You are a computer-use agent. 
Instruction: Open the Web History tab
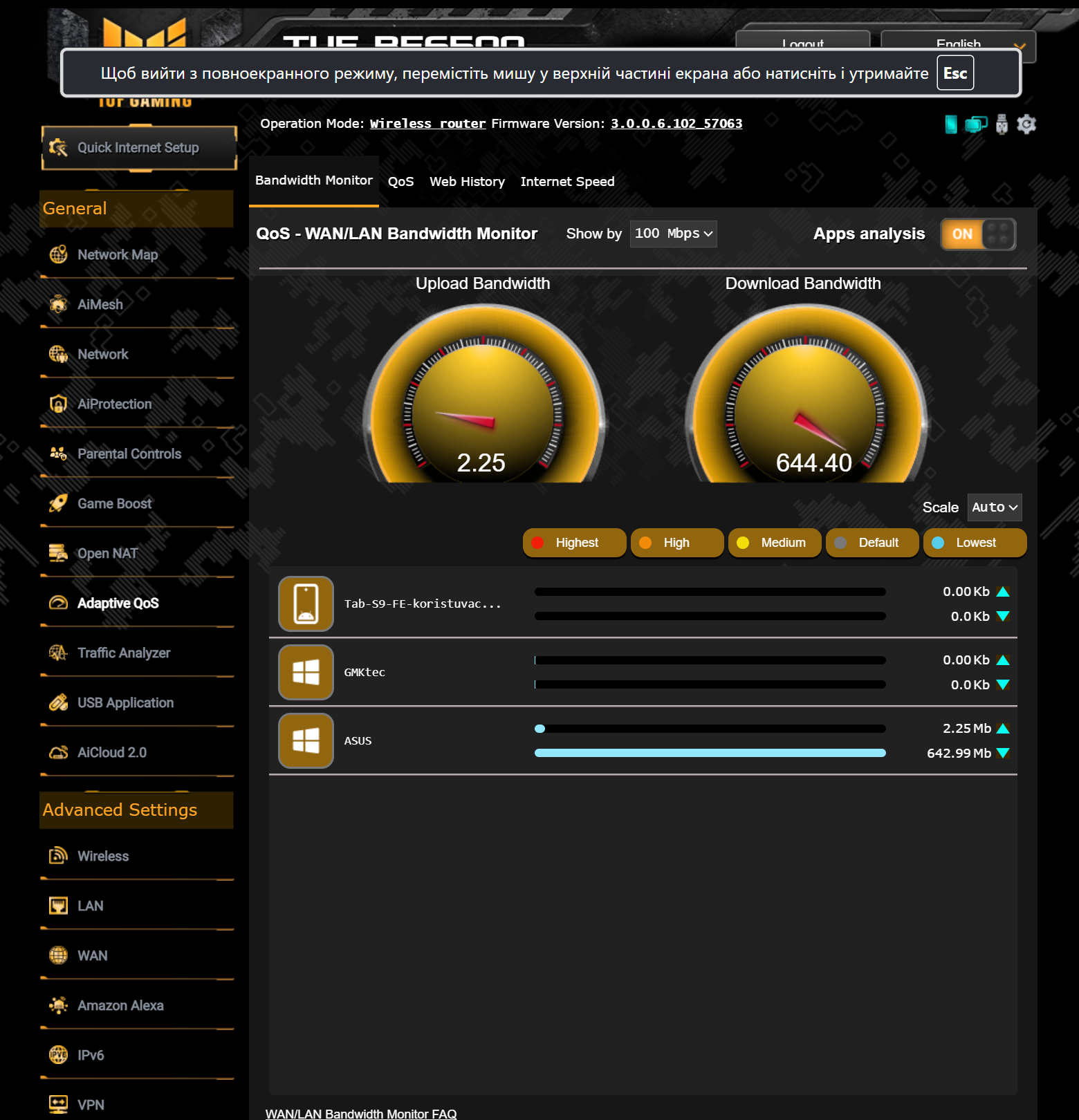tap(467, 182)
